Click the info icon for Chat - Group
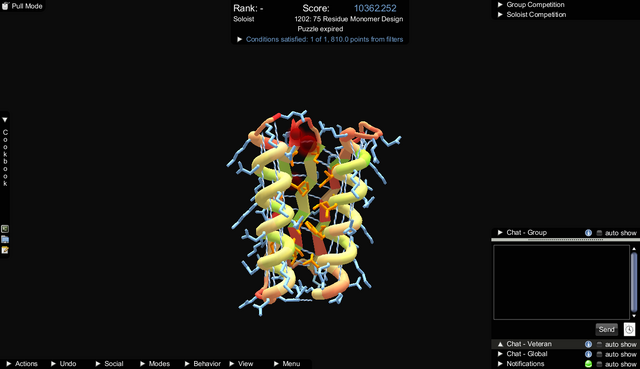 tap(588, 233)
